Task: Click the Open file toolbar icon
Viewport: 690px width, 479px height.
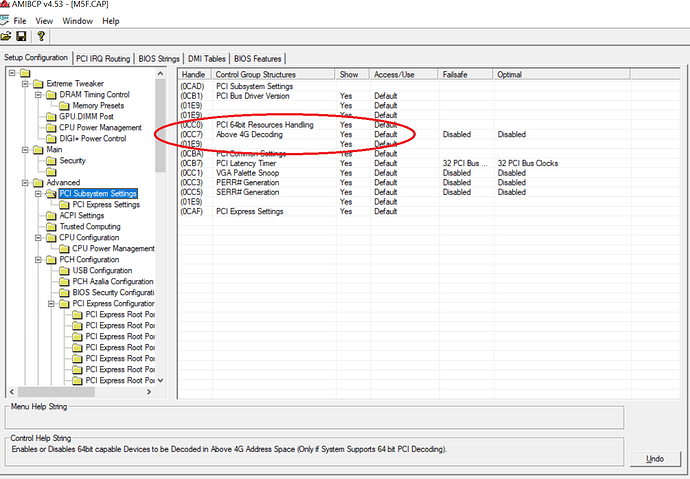Action: coord(6,37)
